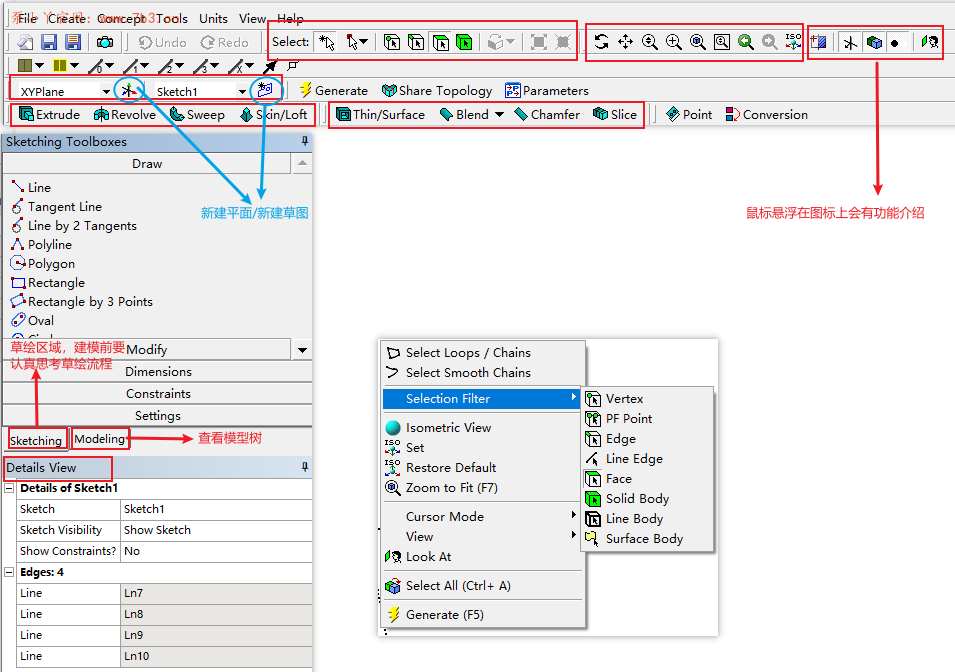Click the Look At icon in top toolbar
The image size is (955, 672).
pyautogui.click(x=930, y=42)
